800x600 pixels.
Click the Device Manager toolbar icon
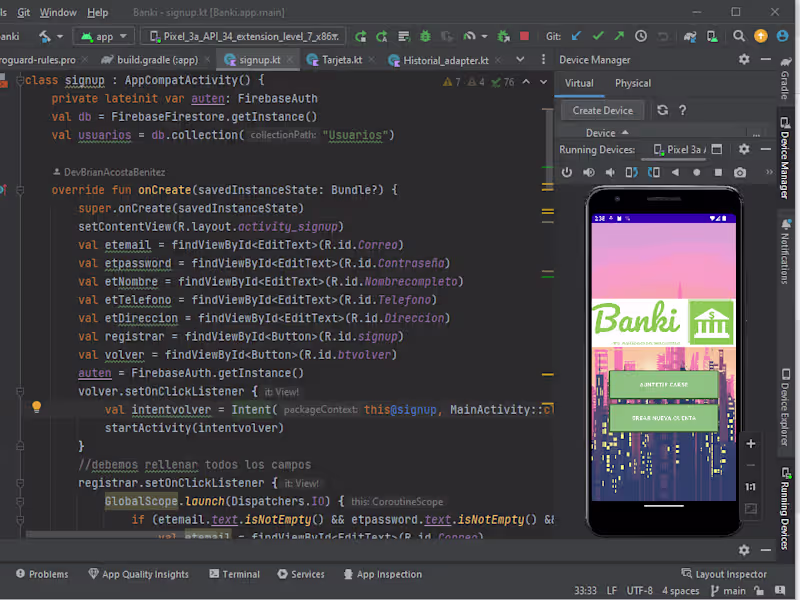[x=712, y=36]
